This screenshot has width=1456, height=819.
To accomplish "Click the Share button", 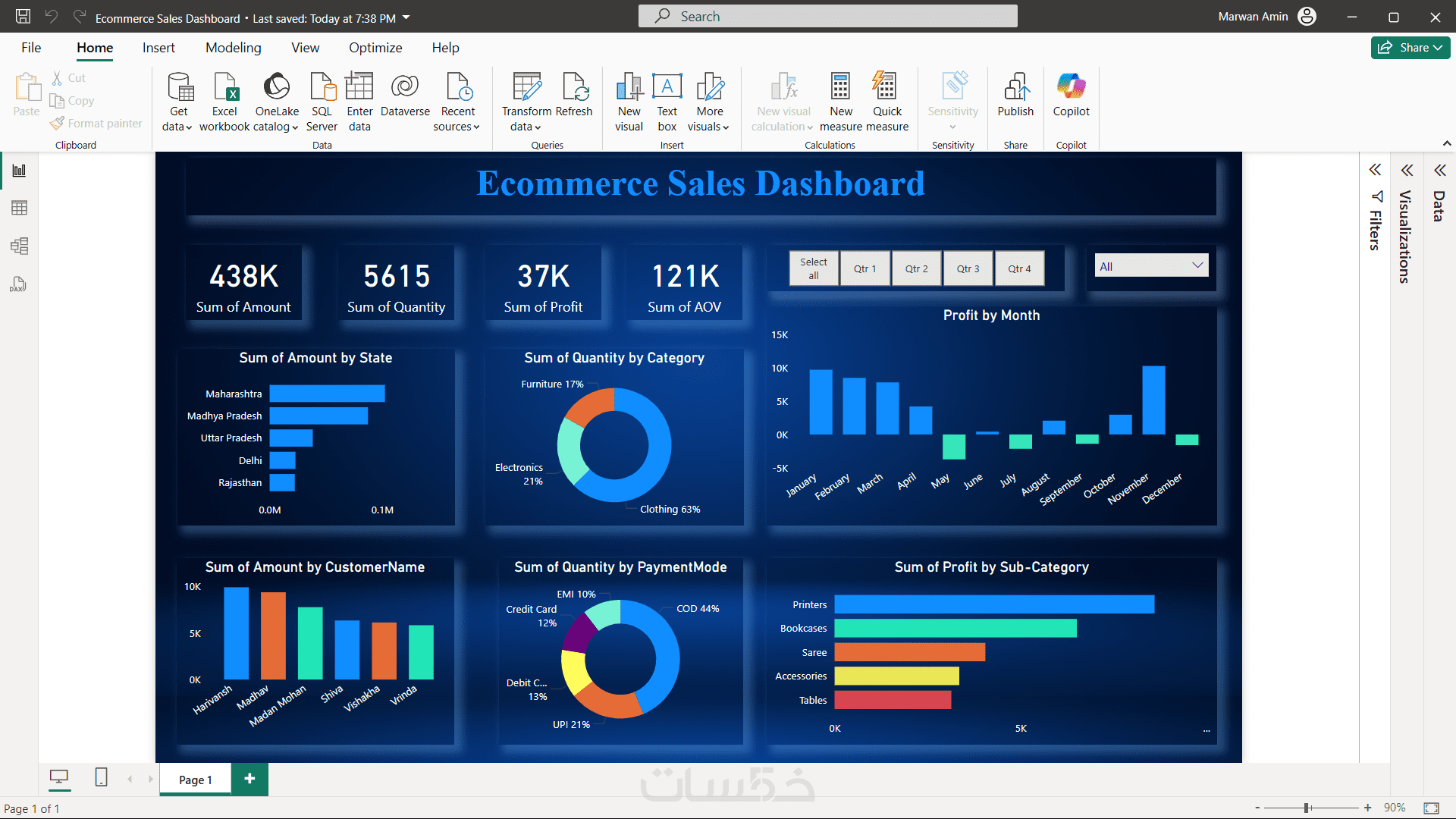I will point(1410,48).
